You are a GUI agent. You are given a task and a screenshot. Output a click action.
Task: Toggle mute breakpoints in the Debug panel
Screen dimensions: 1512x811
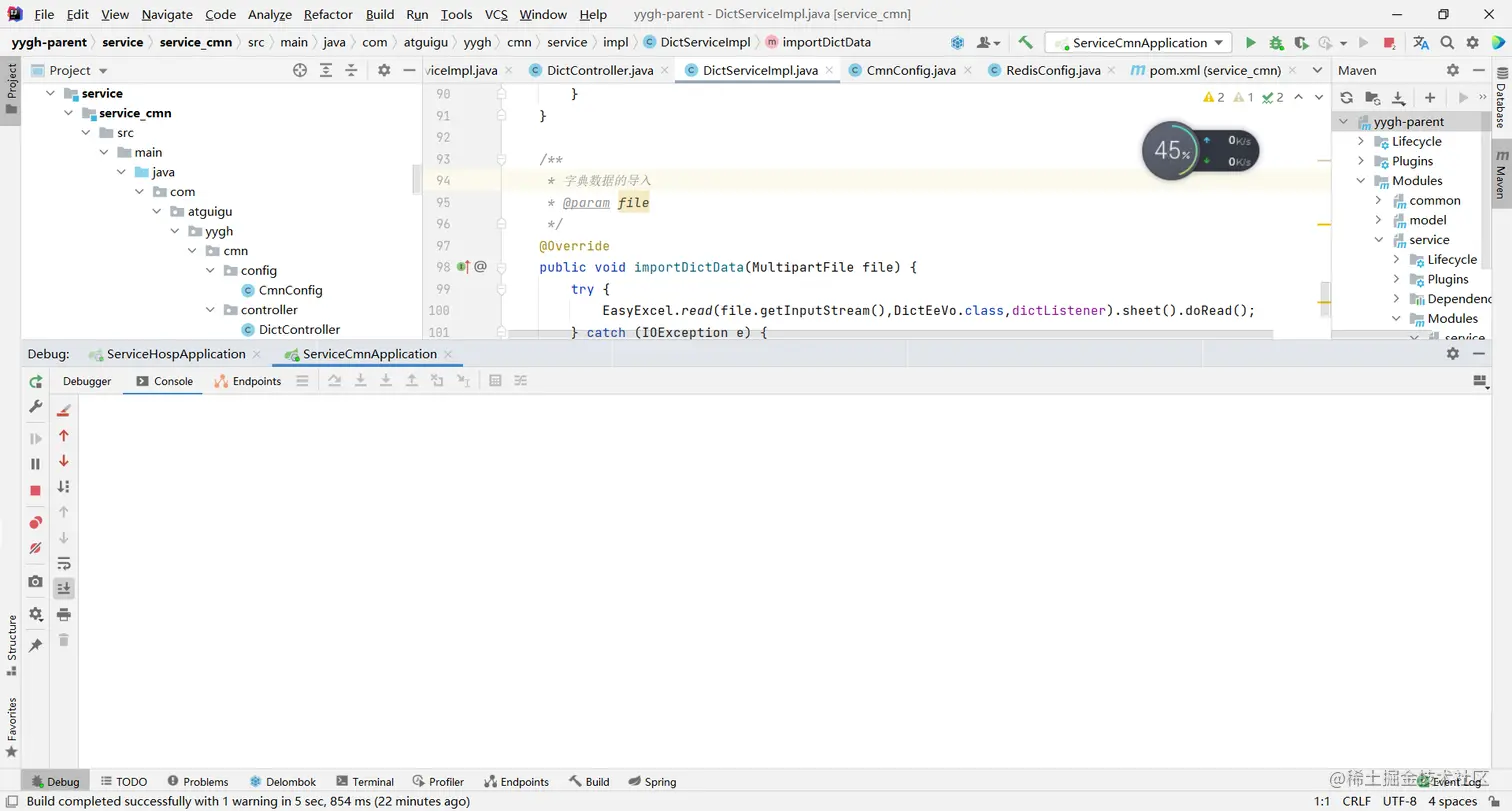click(x=36, y=548)
